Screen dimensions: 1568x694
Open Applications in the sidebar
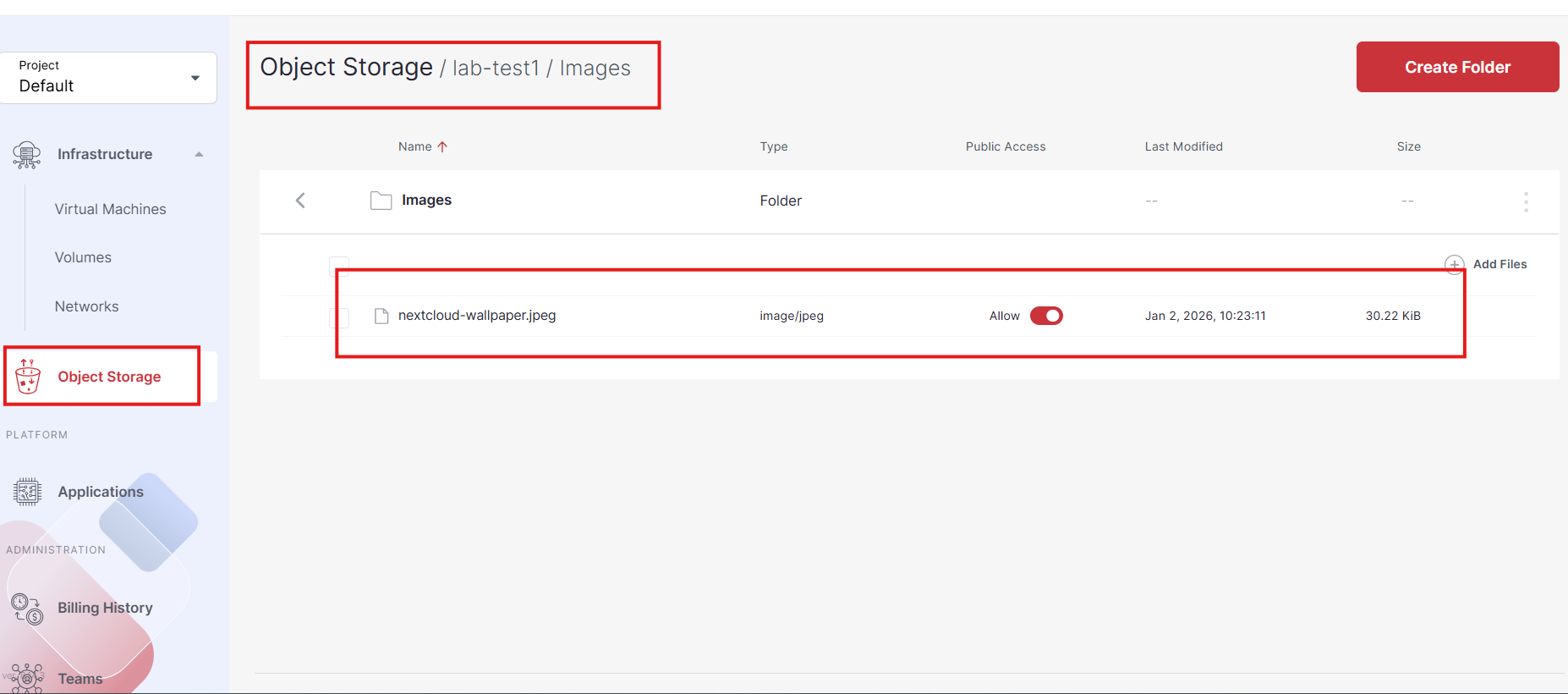pyautogui.click(x=101, y=492)
